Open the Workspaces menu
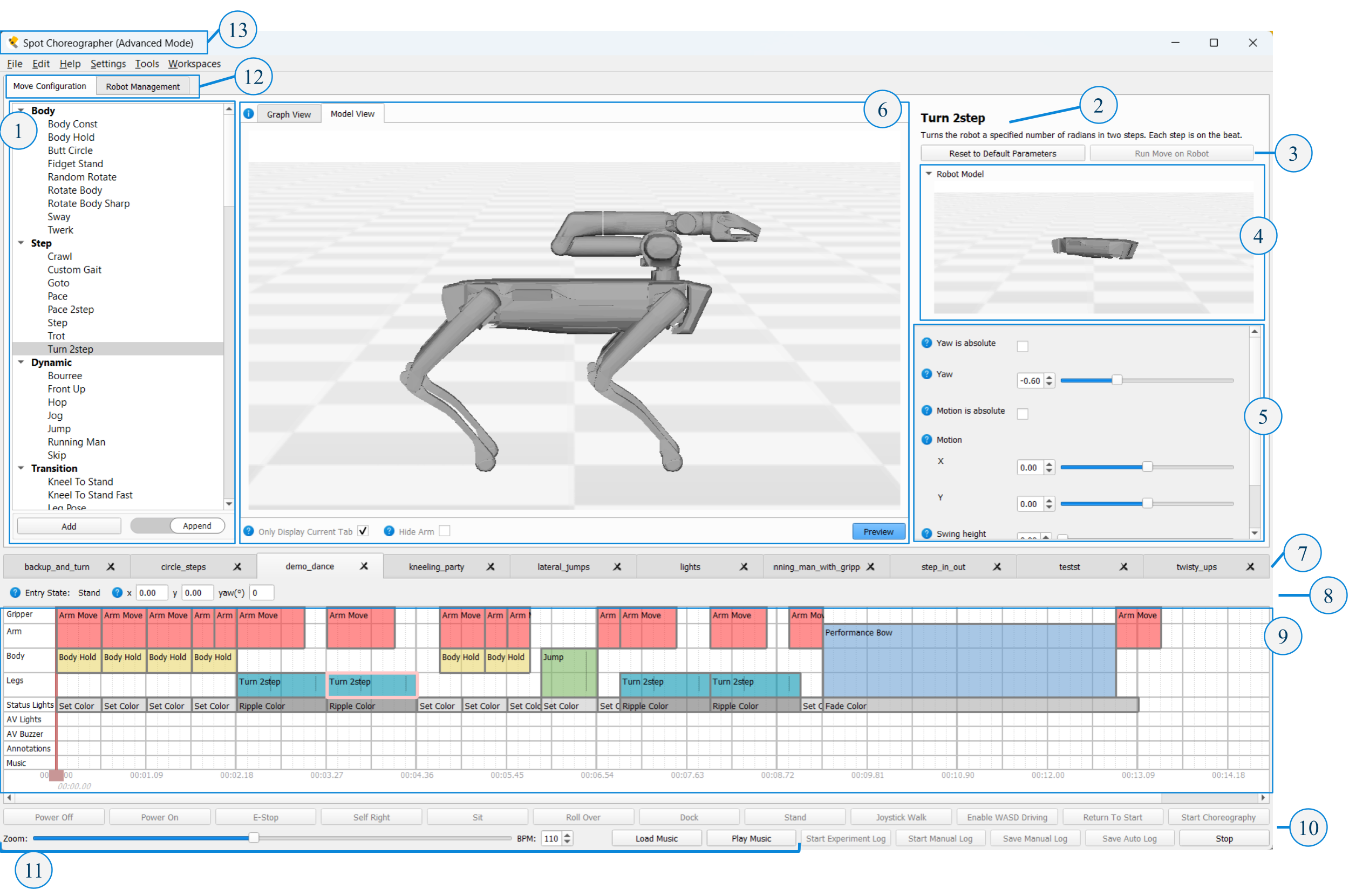The height and width of the screenshot is (896, 1349). click(194, 64)
